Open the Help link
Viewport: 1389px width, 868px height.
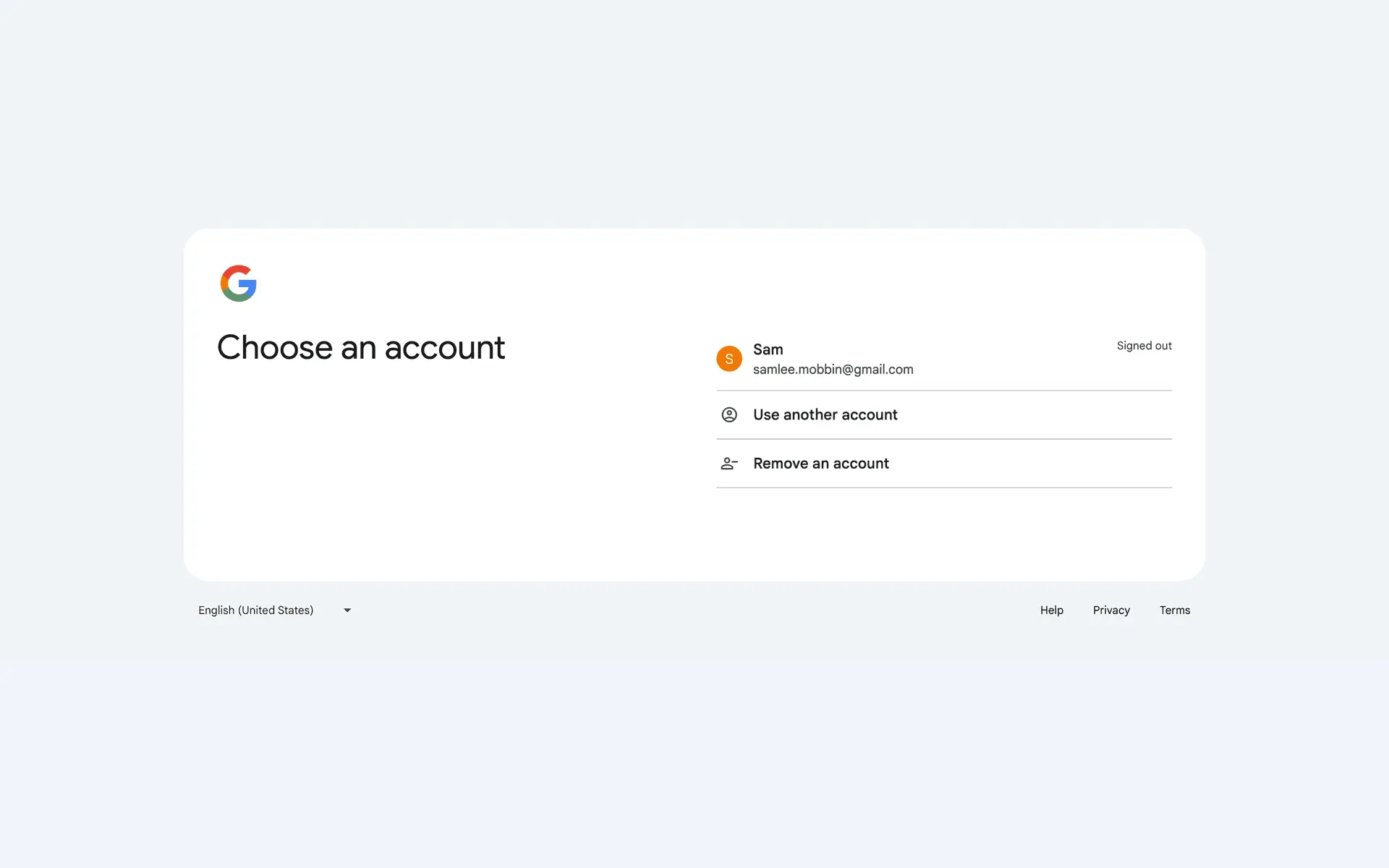pyautogui.click(x=1051, y=610)
